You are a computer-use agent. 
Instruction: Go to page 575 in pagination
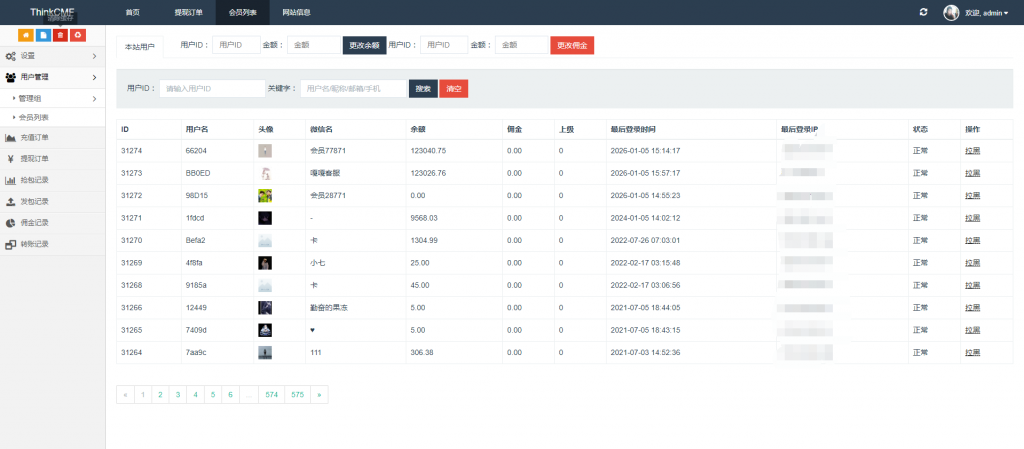(297, 395)
